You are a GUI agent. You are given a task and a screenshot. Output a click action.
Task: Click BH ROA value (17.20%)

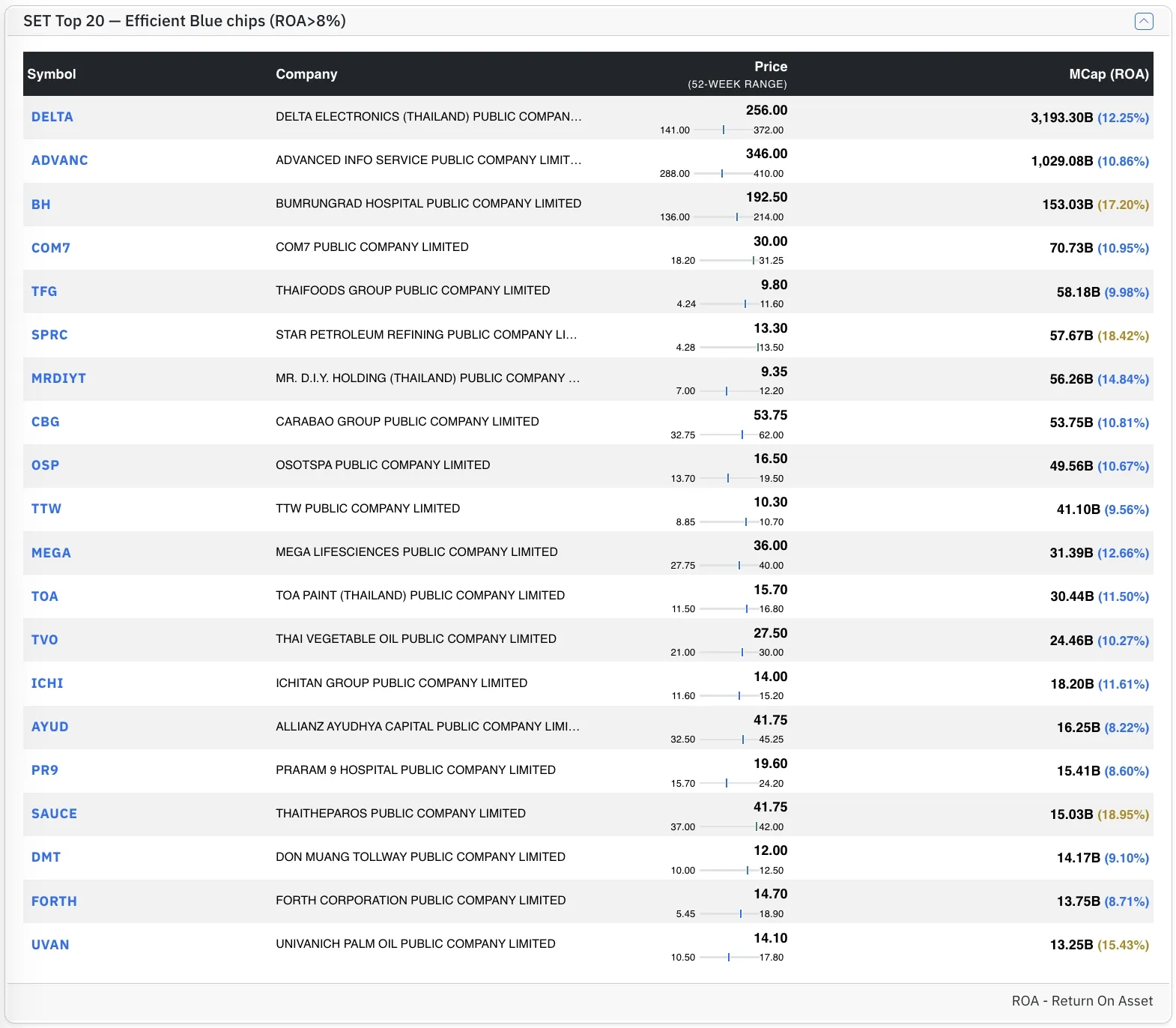pyautogui.click(x=1124, y=205)
